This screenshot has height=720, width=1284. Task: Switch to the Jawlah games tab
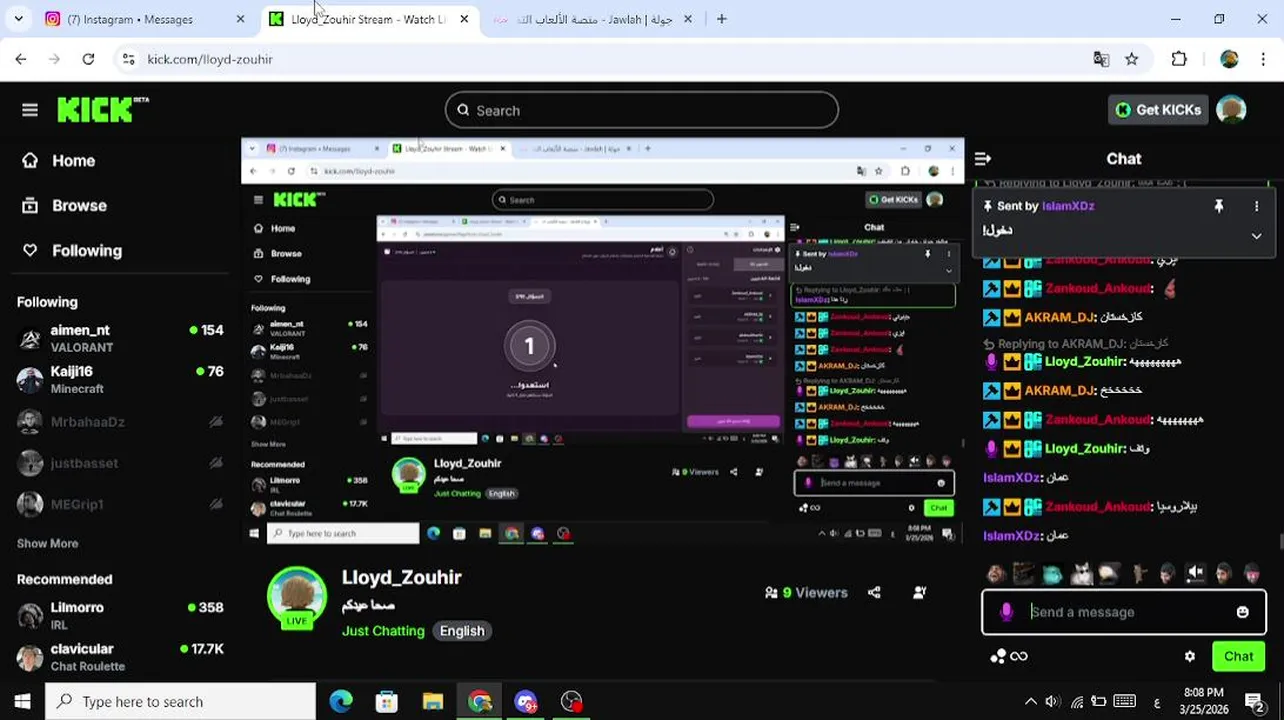[x=594, y=19]
